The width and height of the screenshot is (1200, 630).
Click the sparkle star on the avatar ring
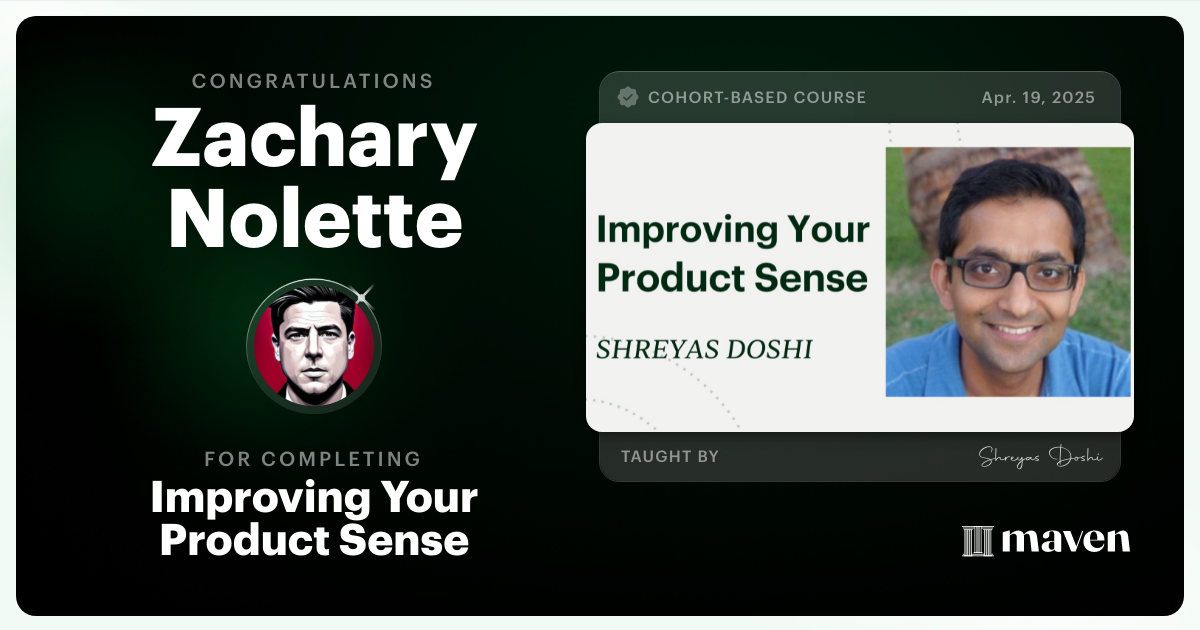363,294
